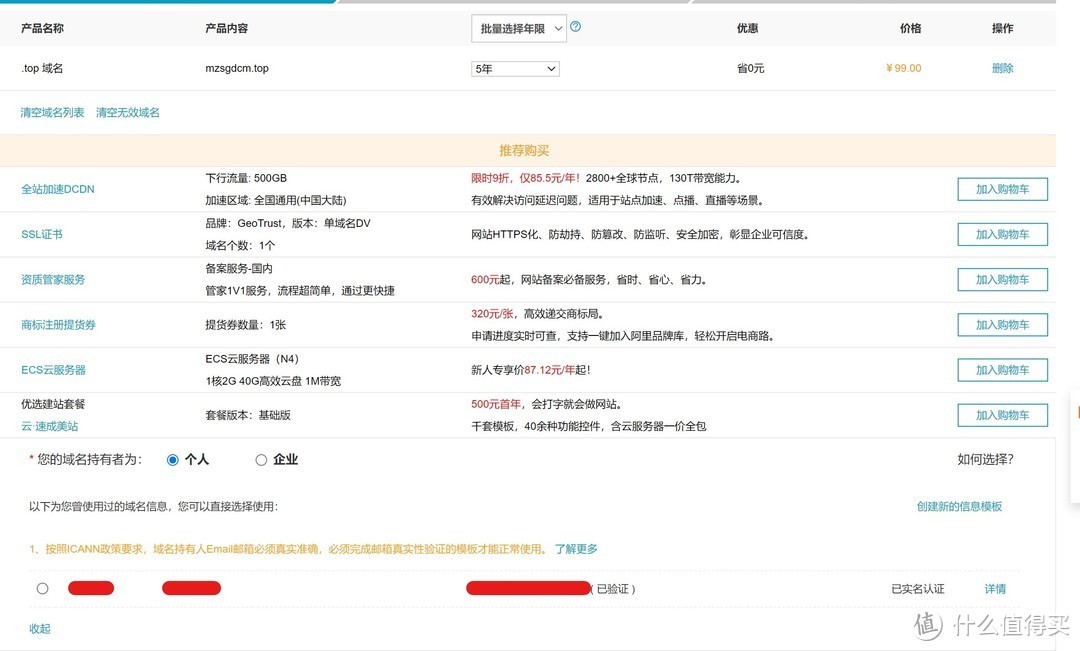Click 清空域名列表 to clear domains
1080x651 pixels.
coord(50,112)
